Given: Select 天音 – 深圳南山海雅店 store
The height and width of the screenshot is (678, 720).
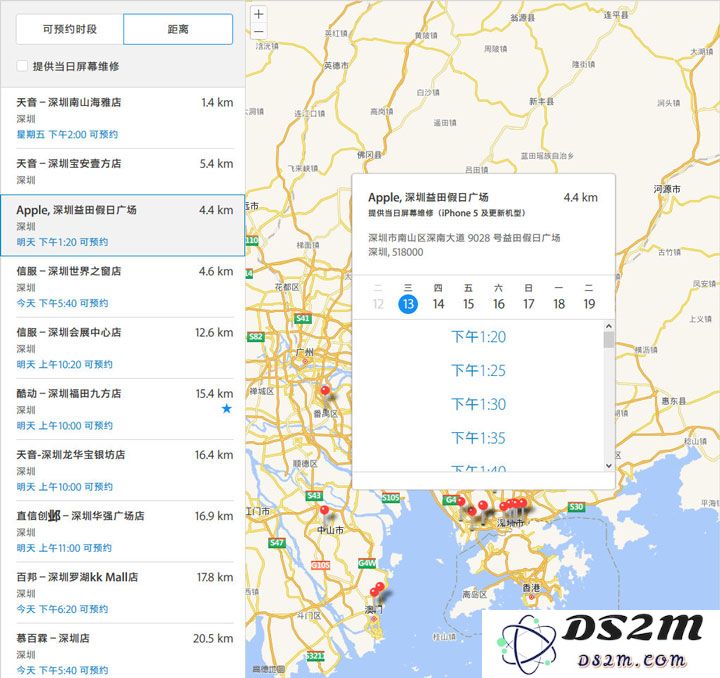Looking at the screenshot, I should click(124, 118).
